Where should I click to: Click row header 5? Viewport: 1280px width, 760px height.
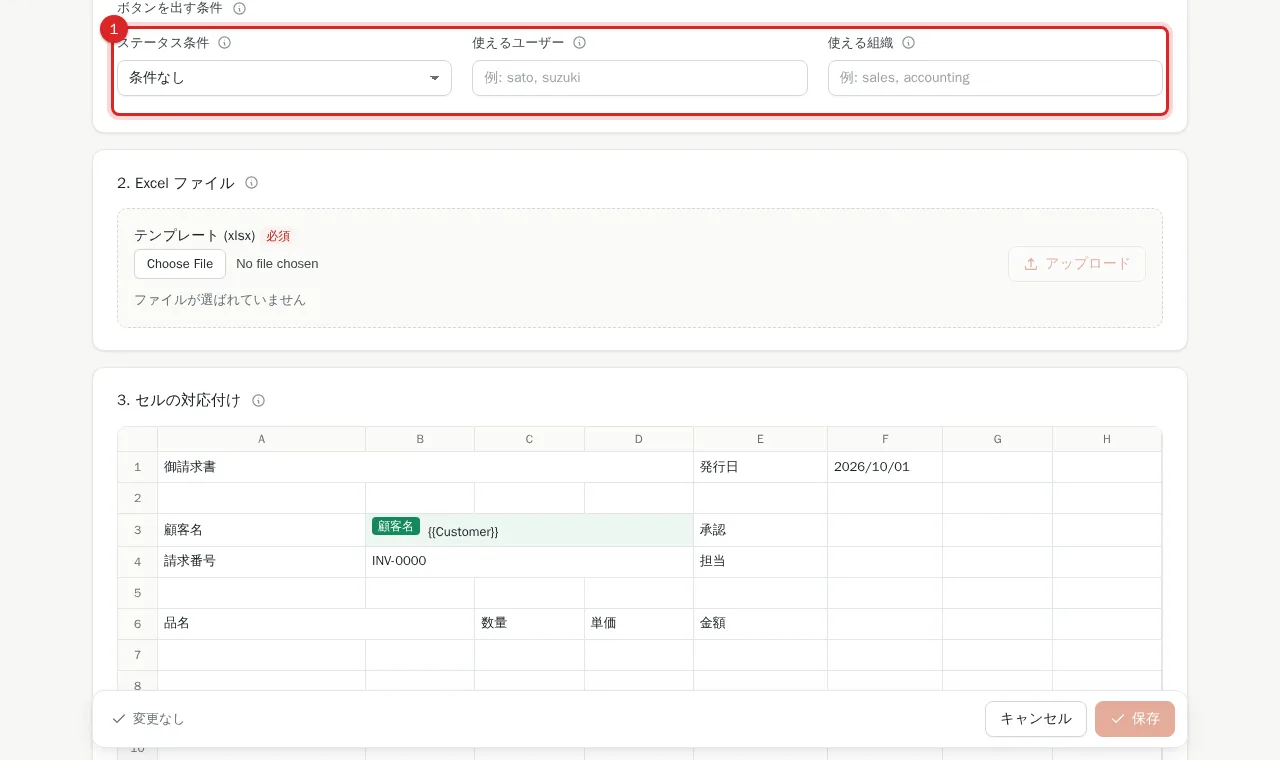pos(138,592)
